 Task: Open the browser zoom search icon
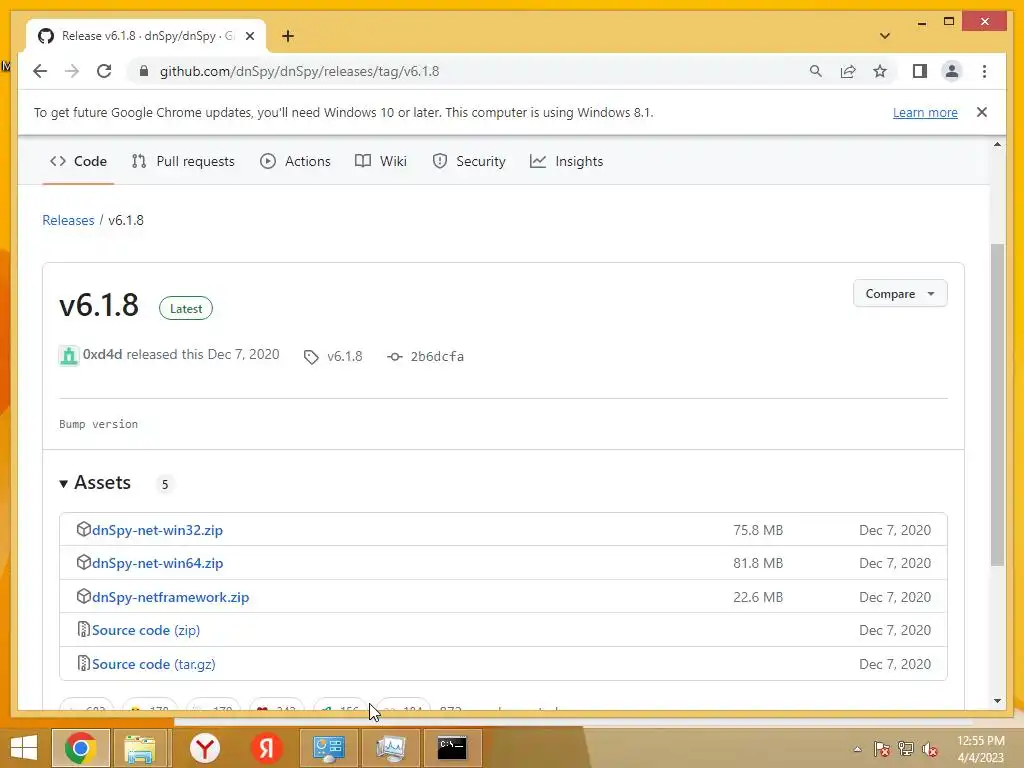[x=816, y=71]
